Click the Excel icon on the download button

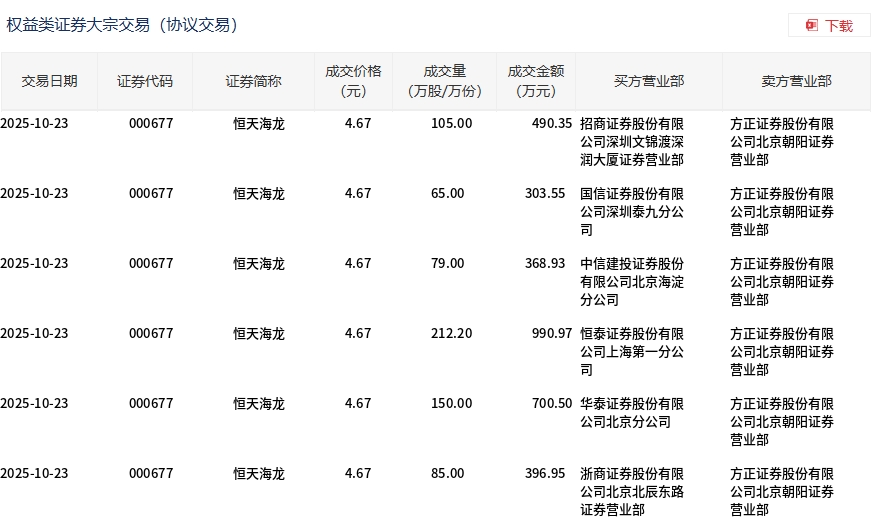pyautogui.click(x=811, y=25)
